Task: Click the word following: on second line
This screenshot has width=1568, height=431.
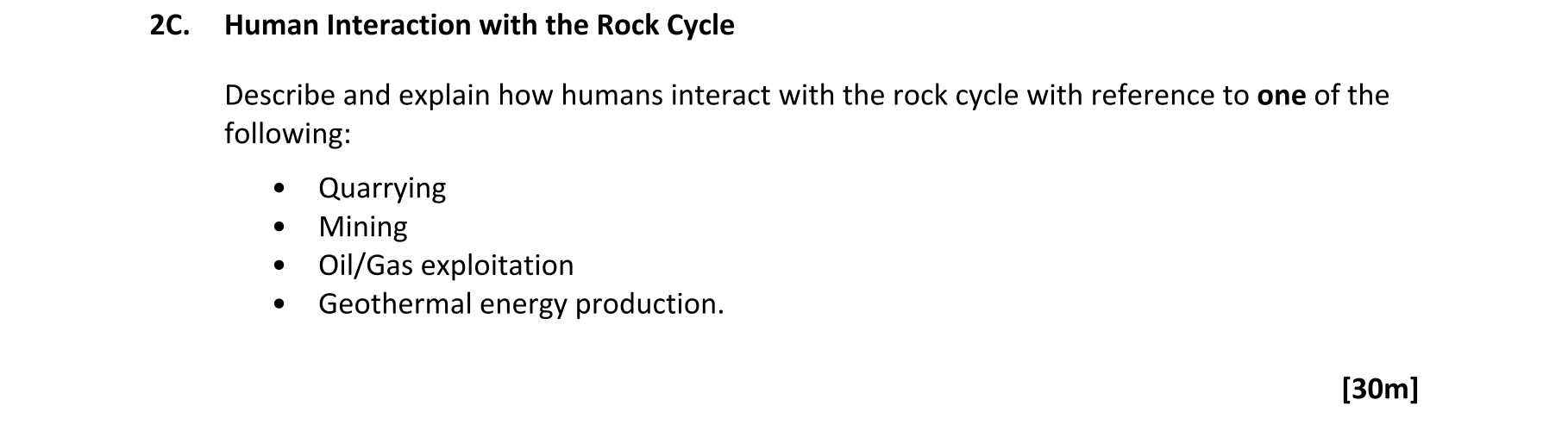Action: (287, 134)
